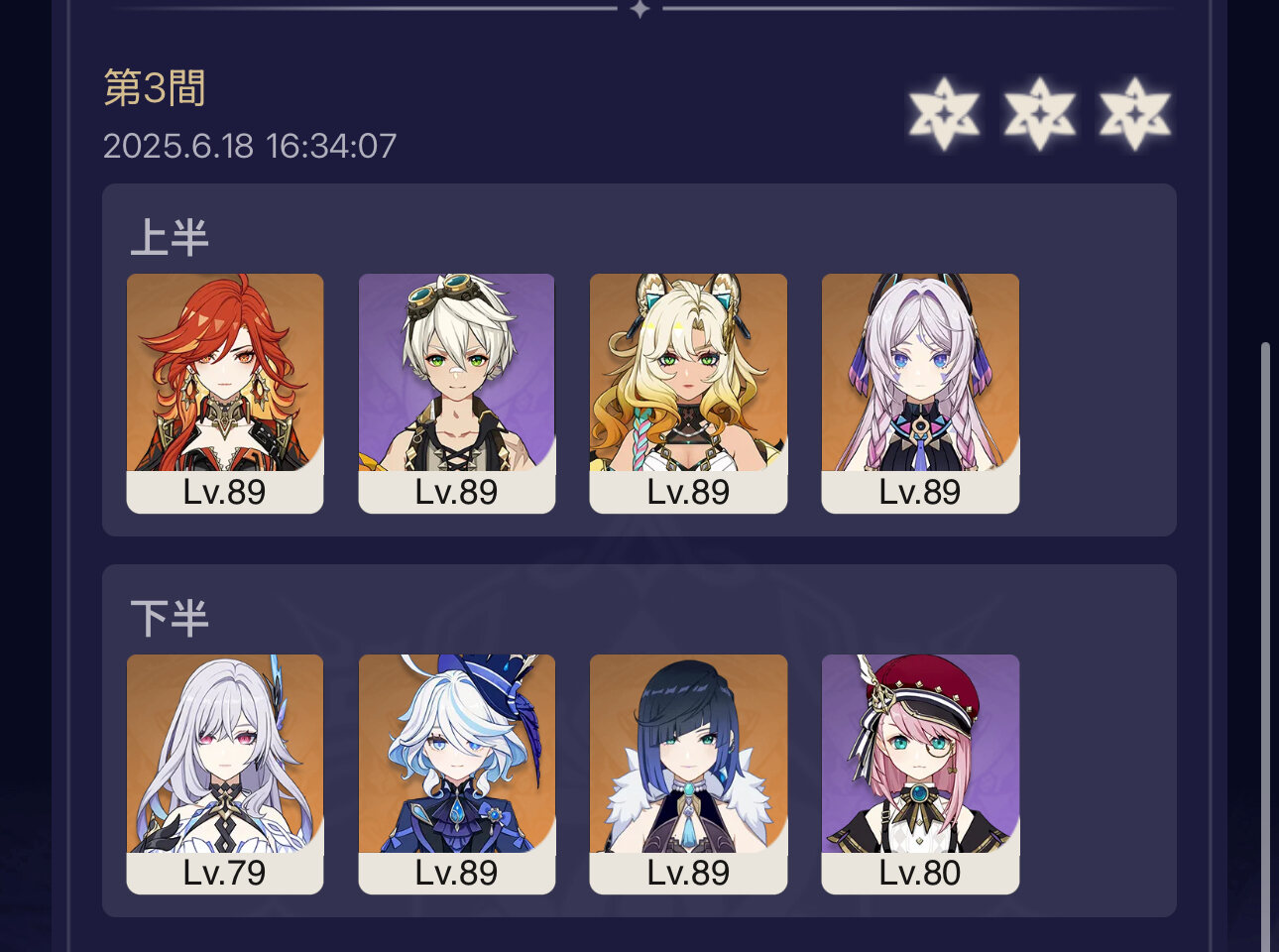
Task: Click the vertical scrollbar on right edge
Action: (x=1264, y=647)
